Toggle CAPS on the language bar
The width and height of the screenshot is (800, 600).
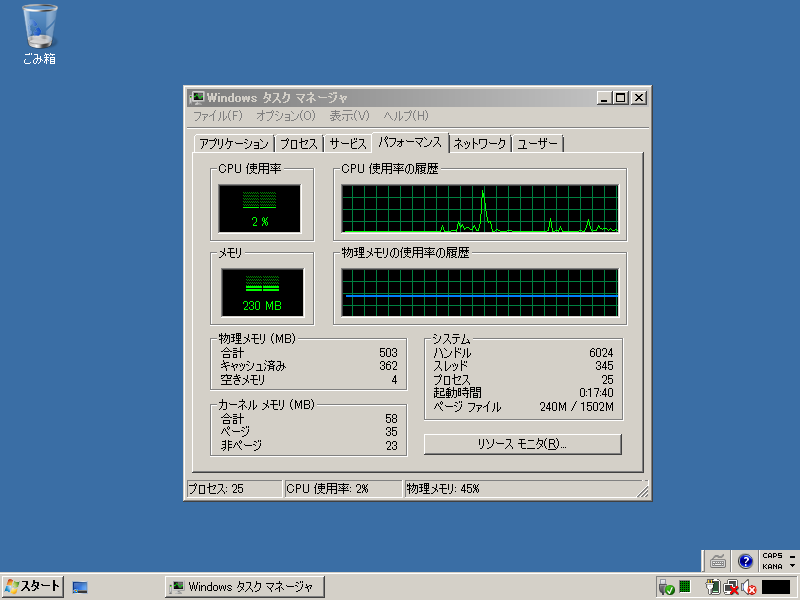click(x=771, y=556)
